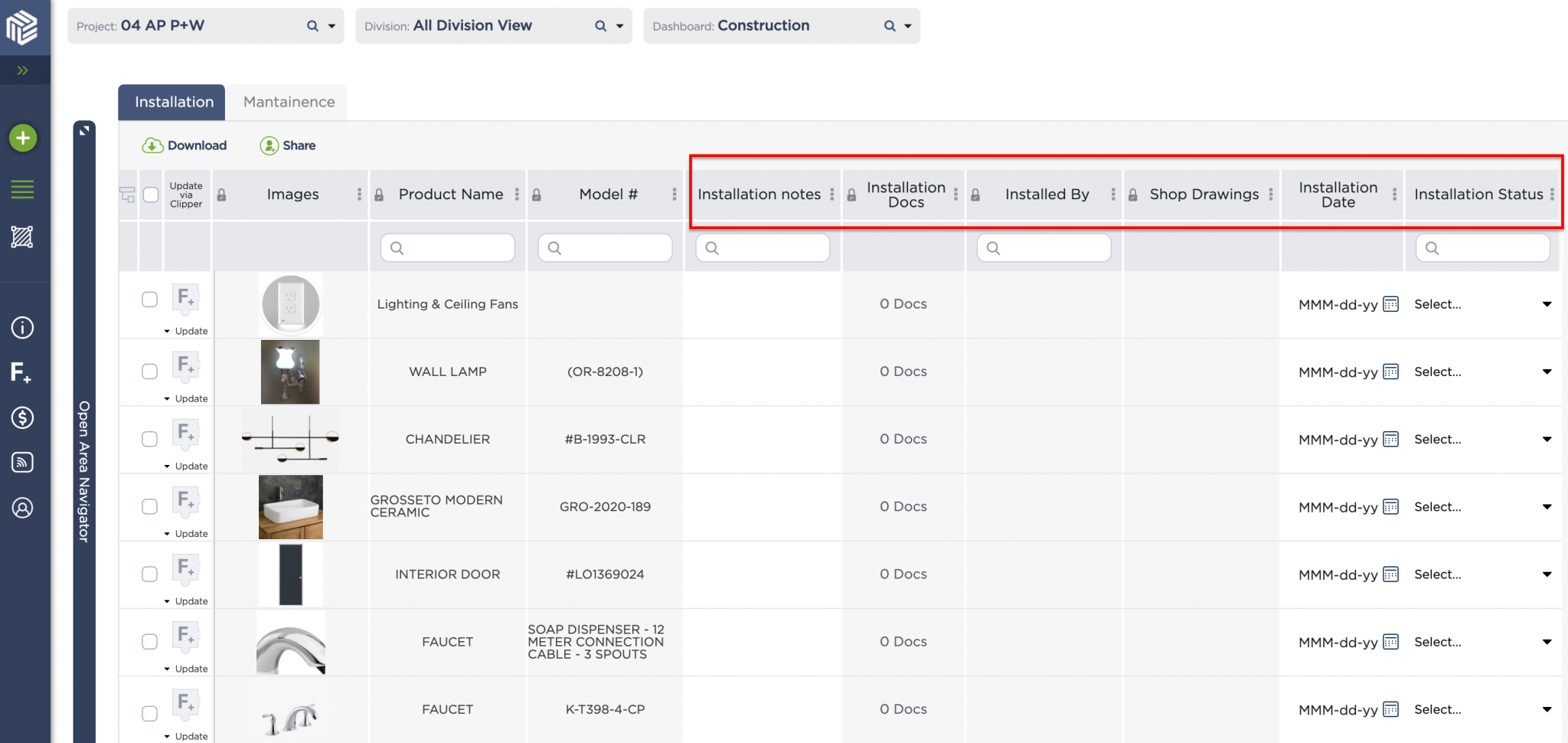Click the Product Name search filter field

pyautogui.click(x=448, y=248)
